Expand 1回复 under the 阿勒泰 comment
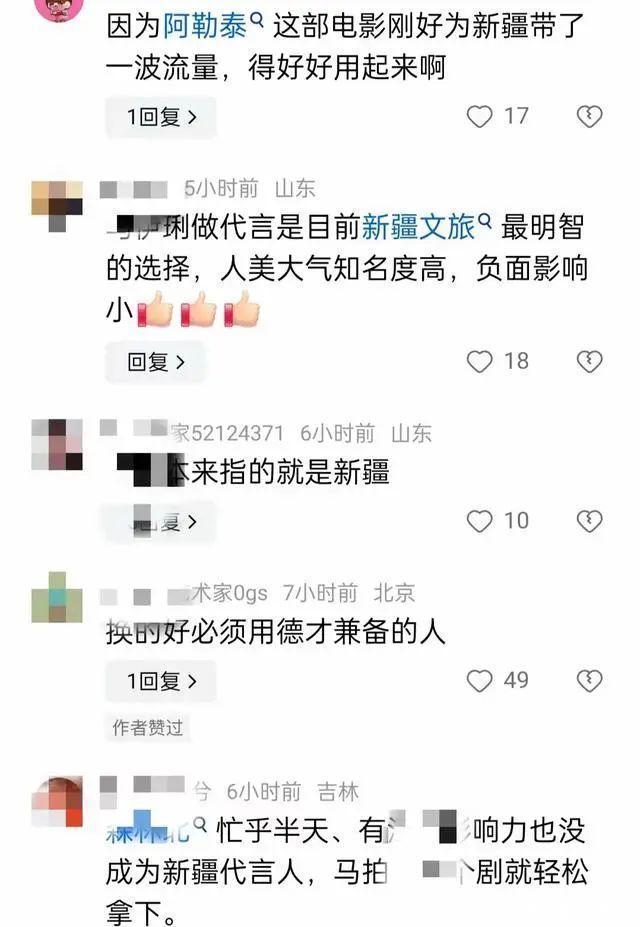640x927 pixels. coord(161,117)
